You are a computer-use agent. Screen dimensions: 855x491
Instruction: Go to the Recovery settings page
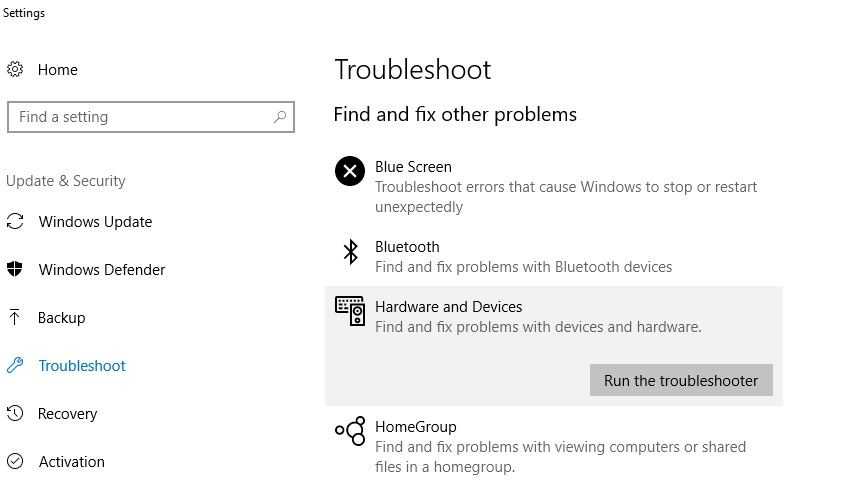tap(67, 413)
